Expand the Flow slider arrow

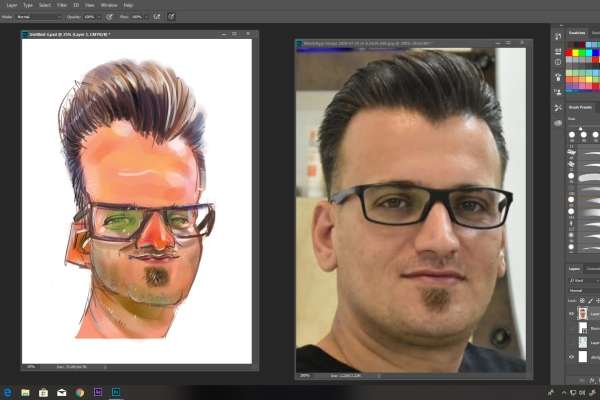pos(146,17)
